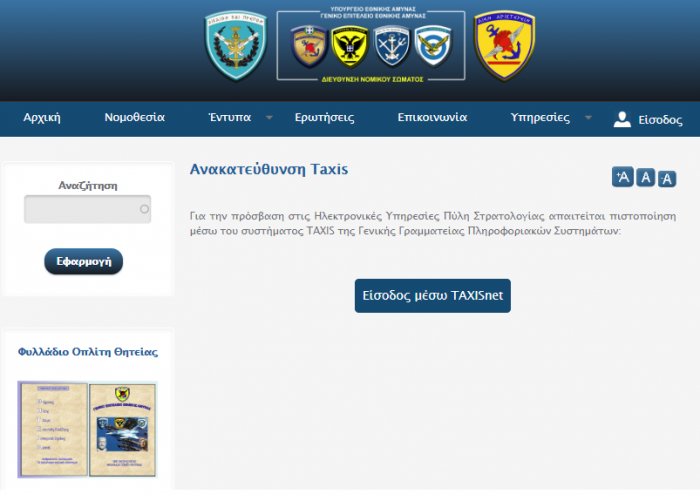Screen dimensions: 700x494
Task: Click the yellow double-headed eagle army emblem
Action: (350, 46)
